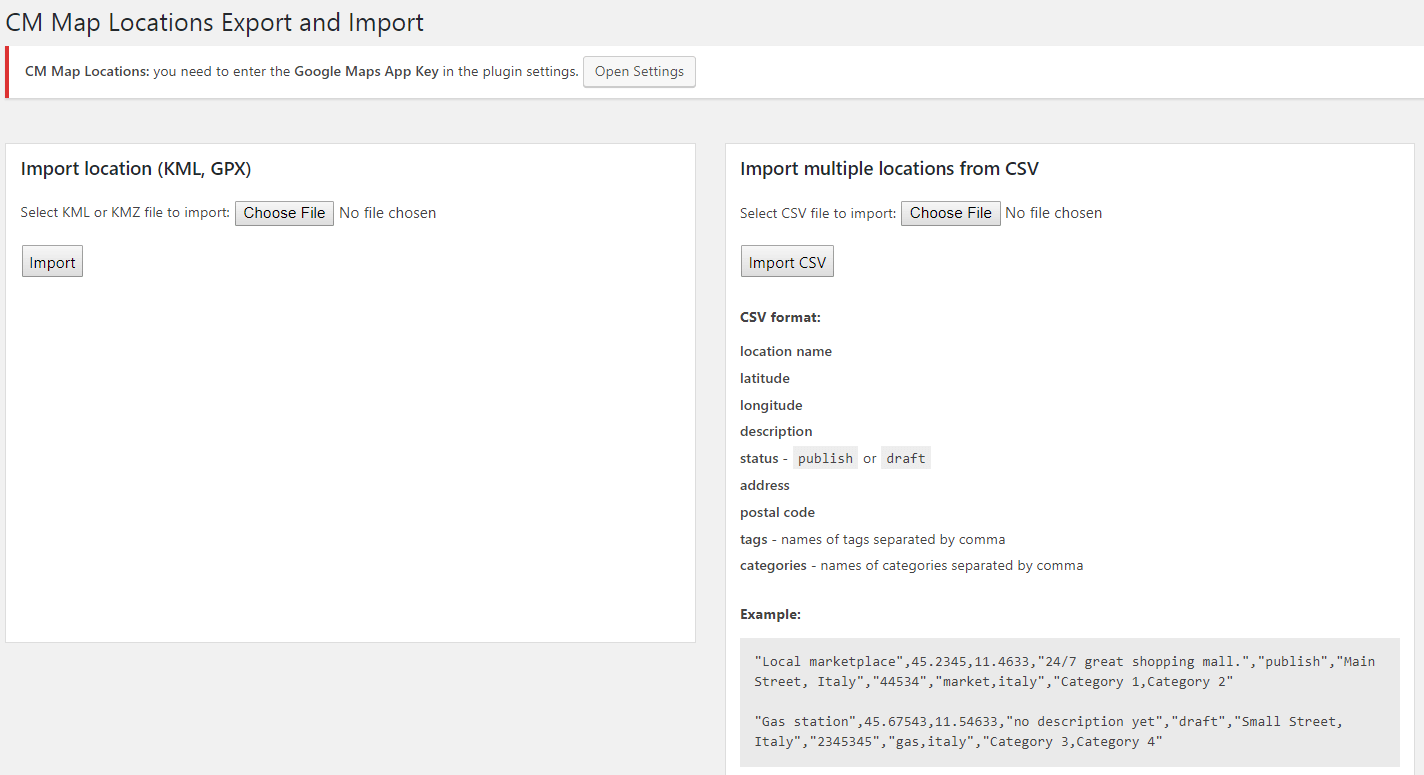Click 'No file chosen' beside CSV file picker
Viewport: 1424px width, 775px height.
[x=1054, y=213]
